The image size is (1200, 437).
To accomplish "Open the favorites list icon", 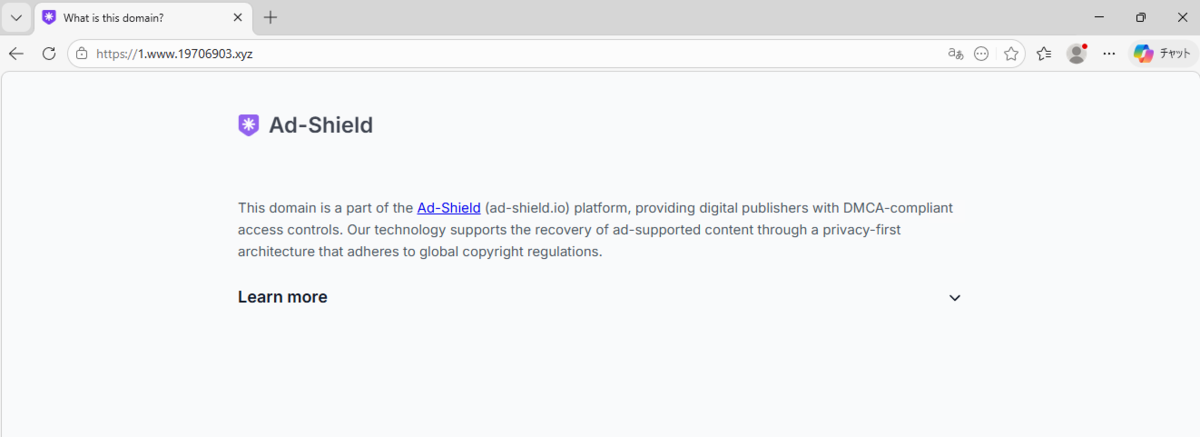I will coord(1044,54).
